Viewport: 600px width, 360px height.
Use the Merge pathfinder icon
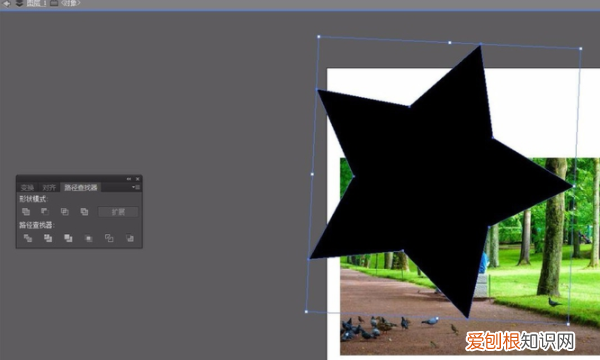click(x=68, y=238)
